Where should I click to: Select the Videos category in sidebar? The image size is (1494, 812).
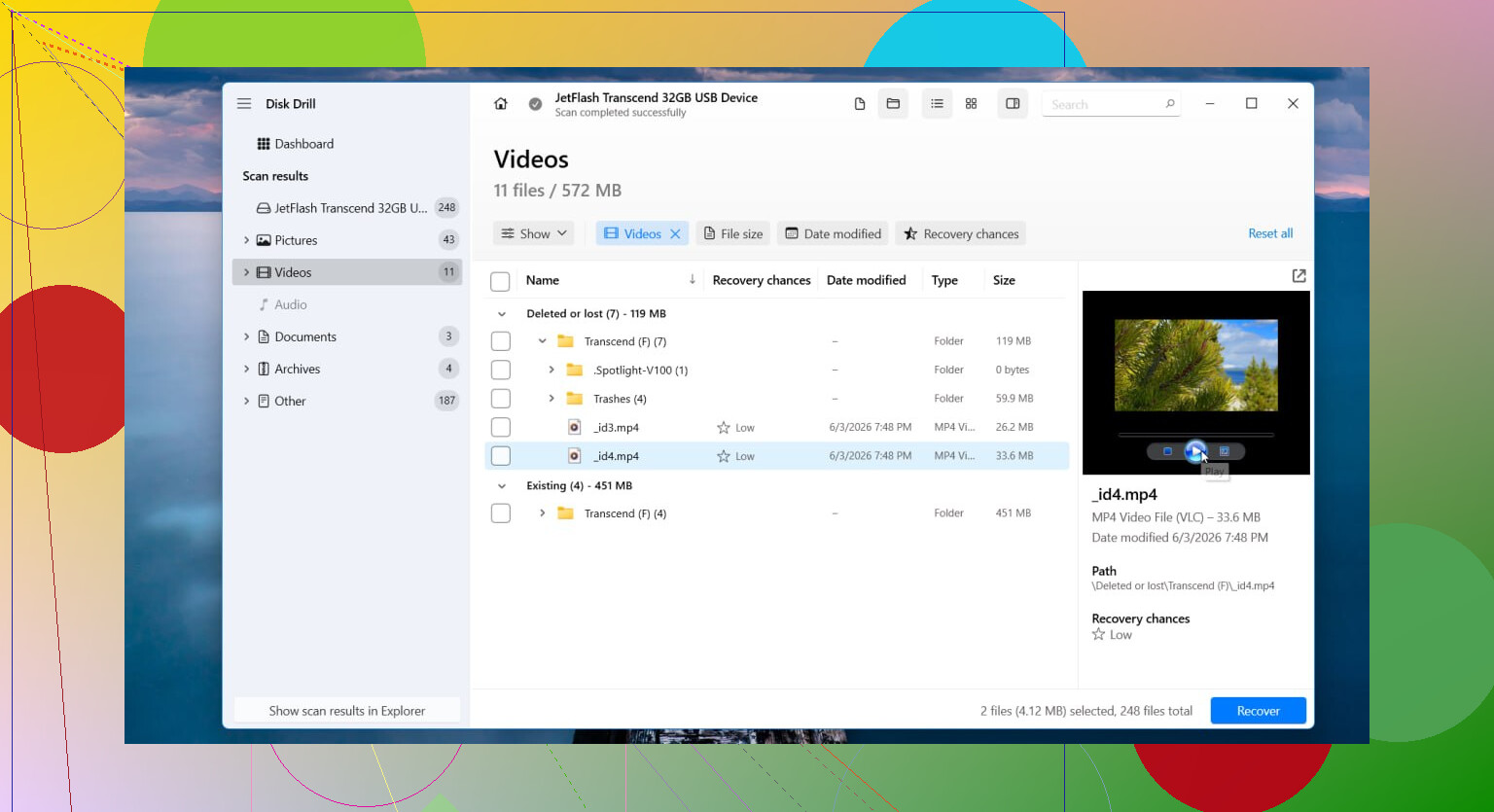pos(347,272)
